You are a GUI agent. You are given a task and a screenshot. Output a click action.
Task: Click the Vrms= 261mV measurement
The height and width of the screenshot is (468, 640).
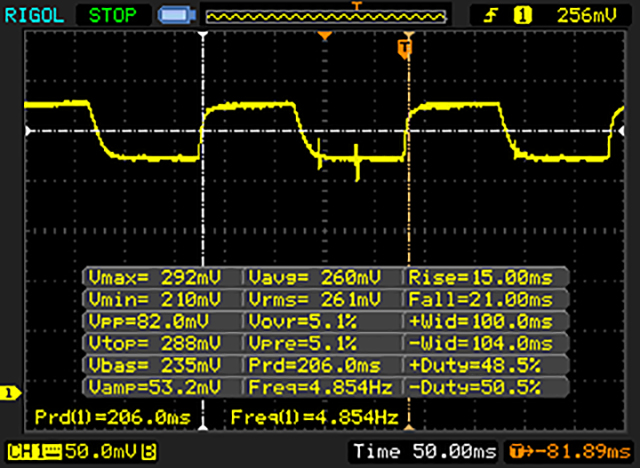coord(315,299)
